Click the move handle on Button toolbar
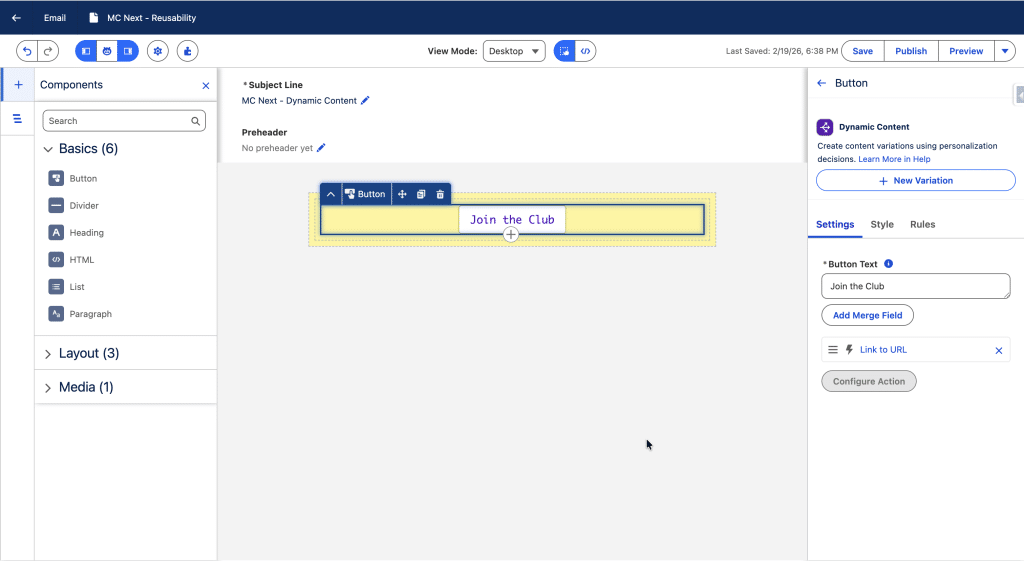 pos(402,194)
